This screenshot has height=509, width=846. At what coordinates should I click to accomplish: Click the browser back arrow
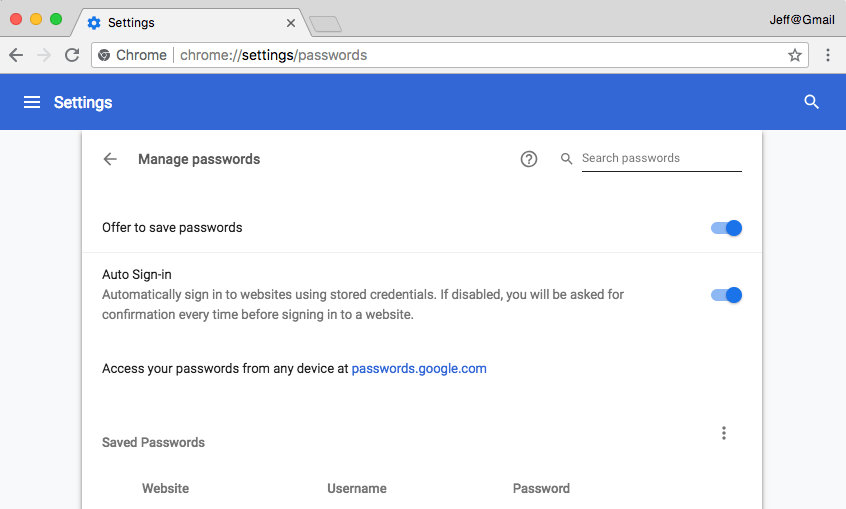[16, 55]
